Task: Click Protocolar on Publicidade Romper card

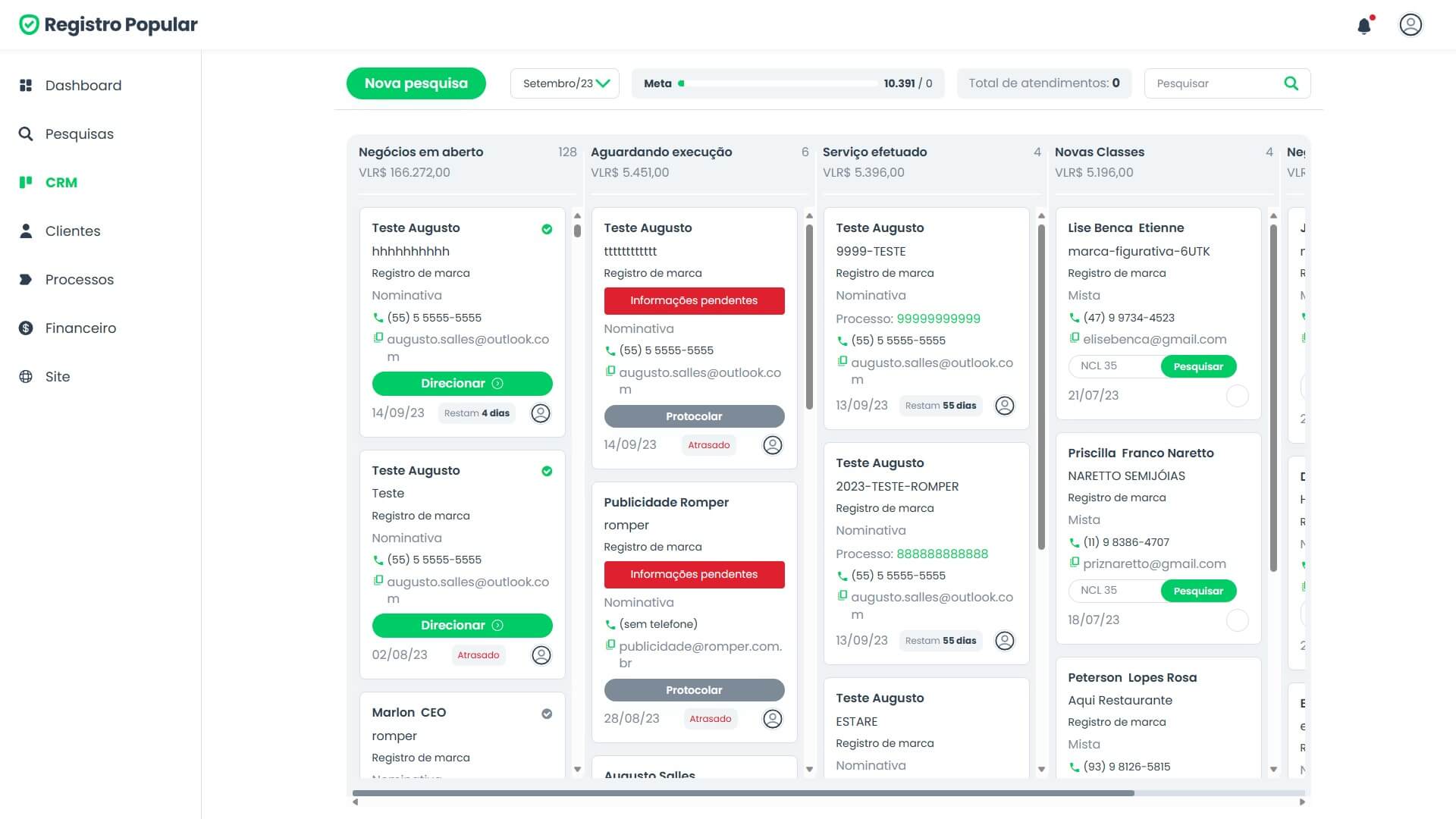Action: click(694, 690)
